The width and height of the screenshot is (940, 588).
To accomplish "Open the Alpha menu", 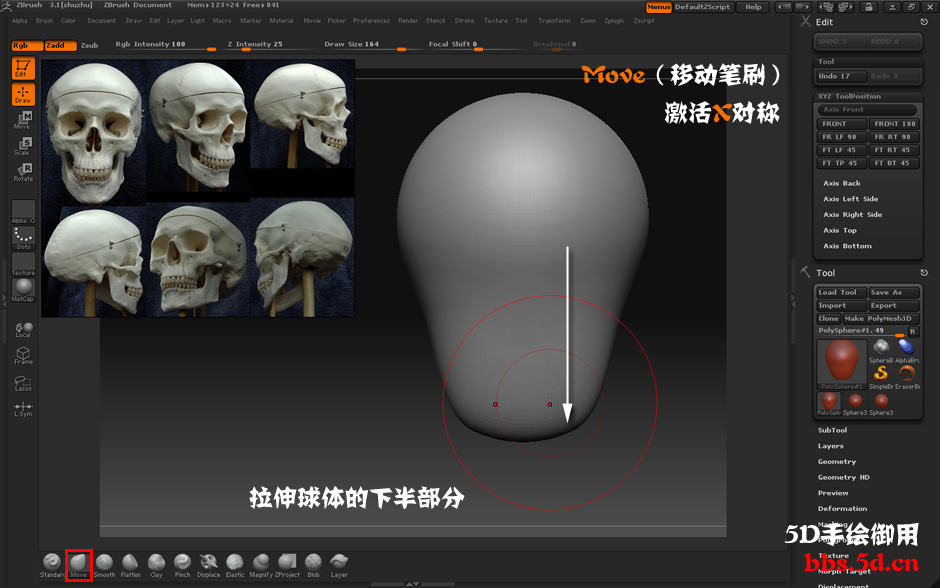I will pyautogui.click(x=19, y=21).
